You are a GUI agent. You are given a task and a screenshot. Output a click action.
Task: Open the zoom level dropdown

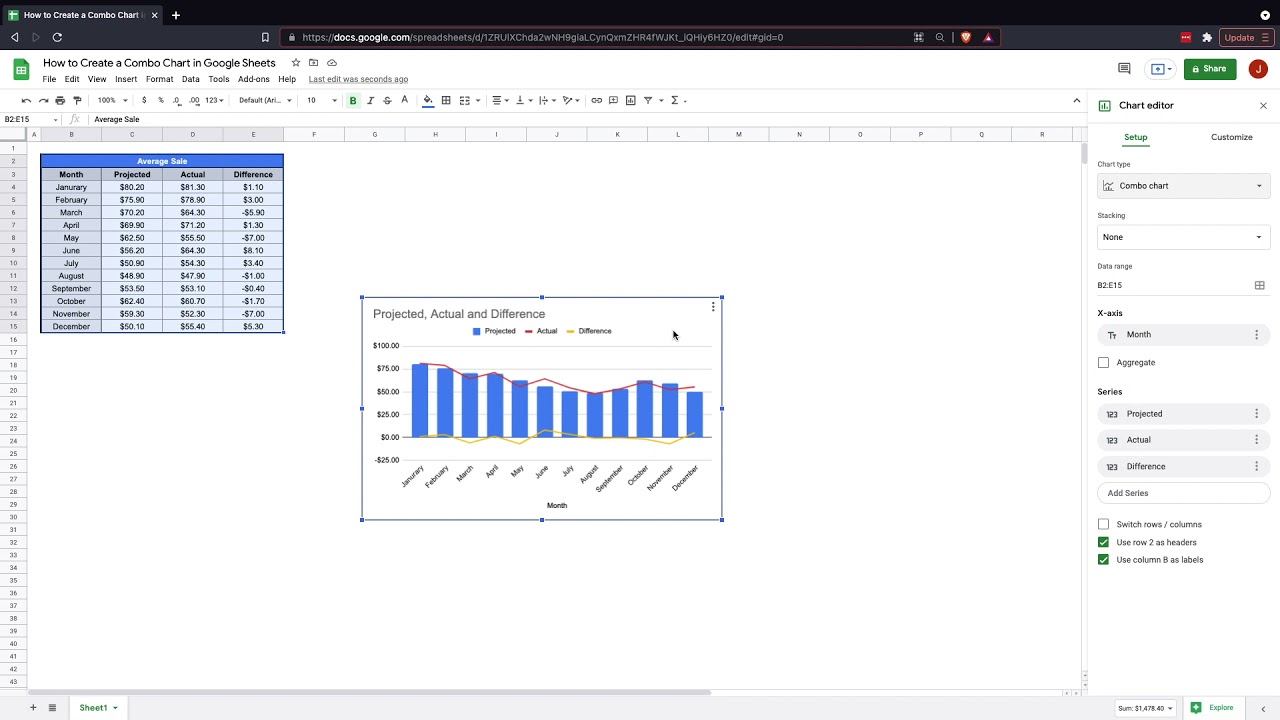point(112,100)
